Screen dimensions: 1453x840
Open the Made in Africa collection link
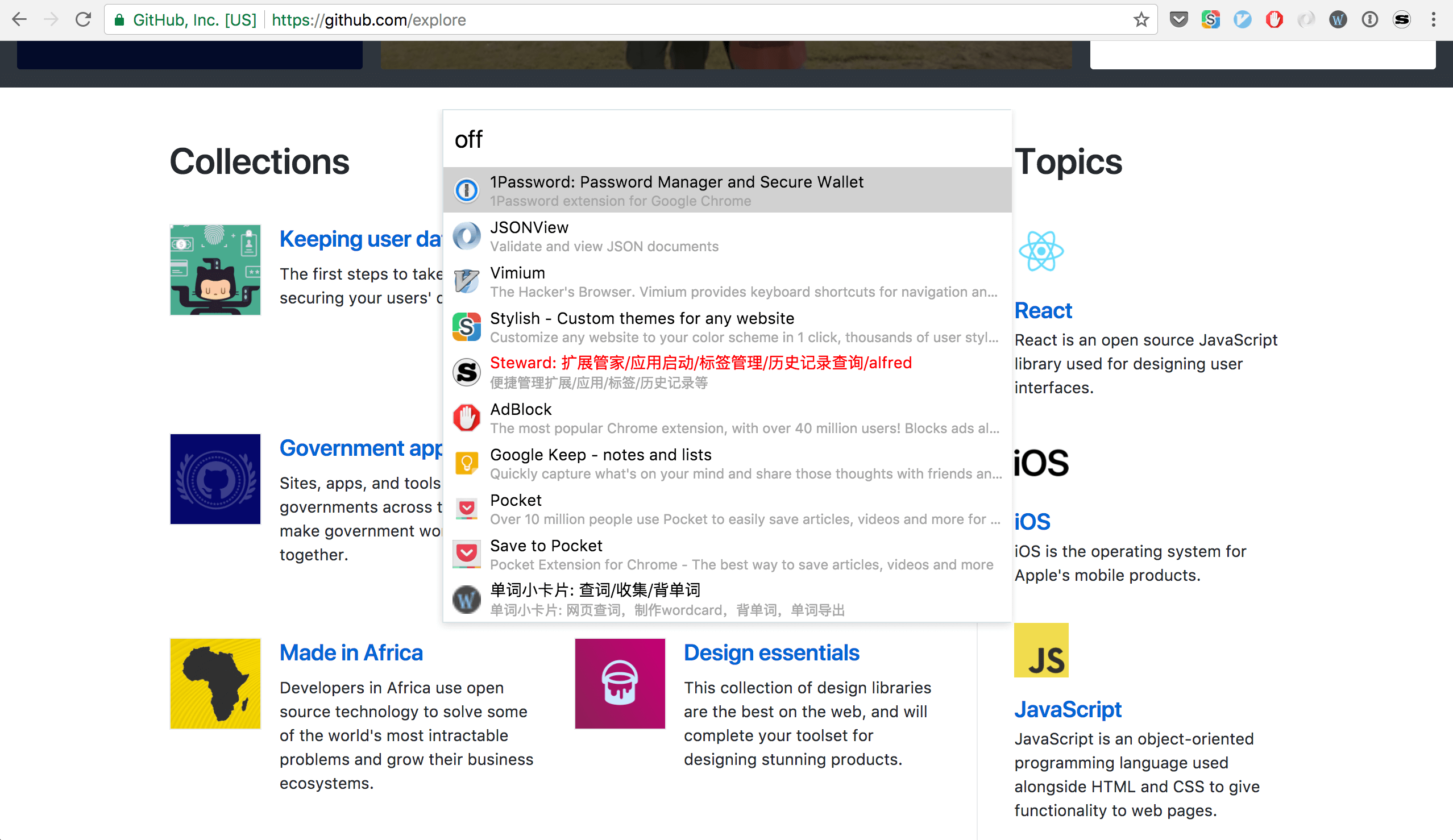coord(351,652)
